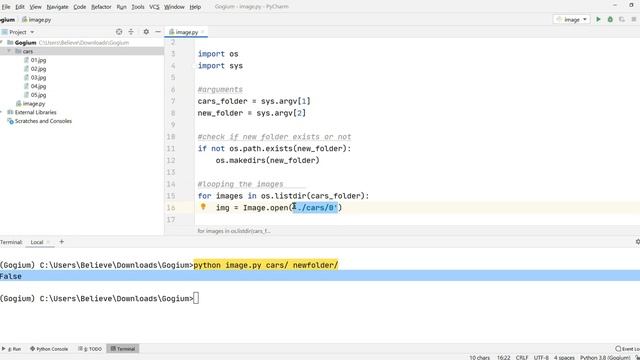
Task: Select 01.jpg in the project tree
Action: pos(38,60)
